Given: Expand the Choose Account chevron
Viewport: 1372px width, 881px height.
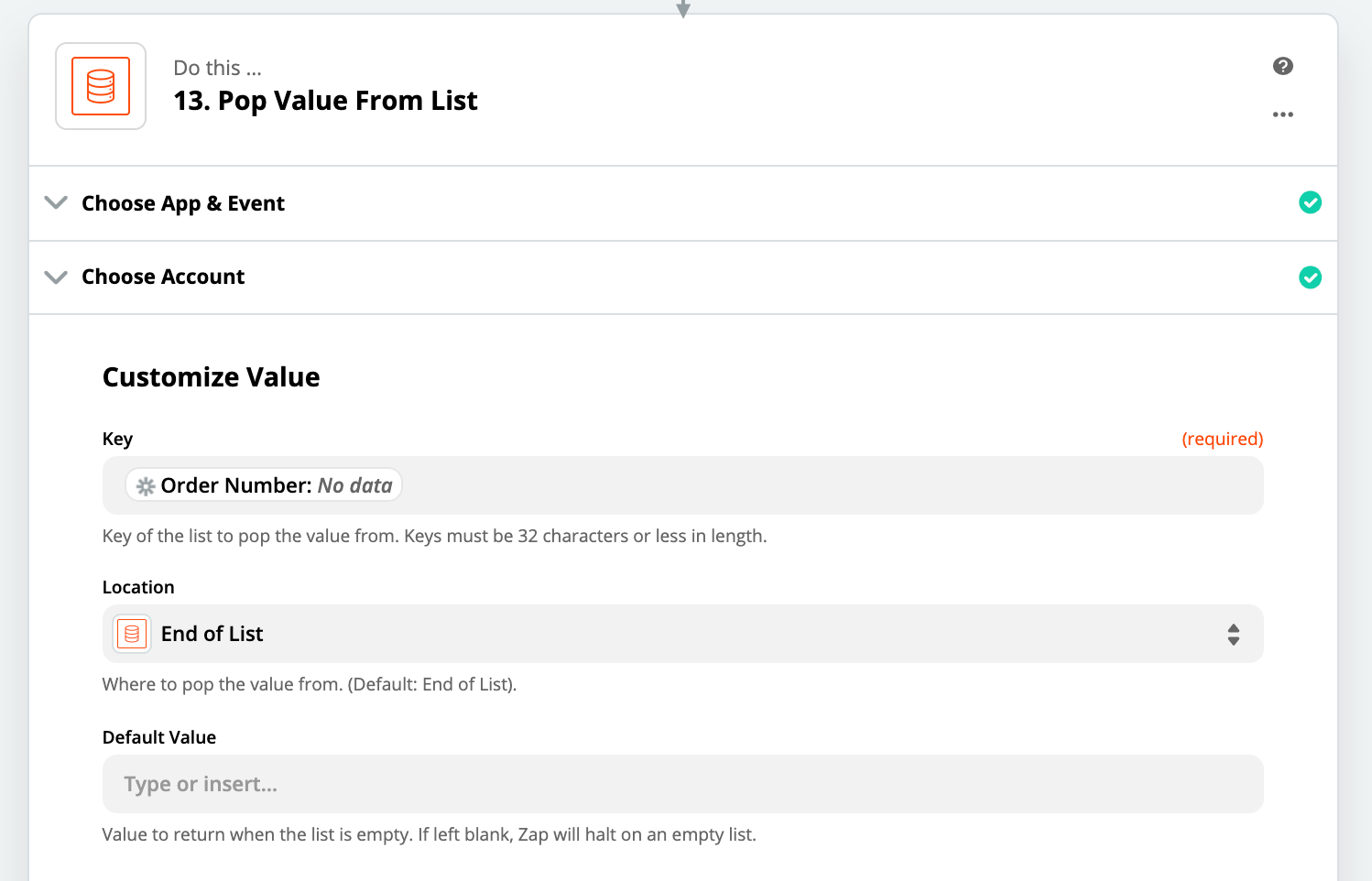Looking at the screenshot, I should tap(56, 277).
